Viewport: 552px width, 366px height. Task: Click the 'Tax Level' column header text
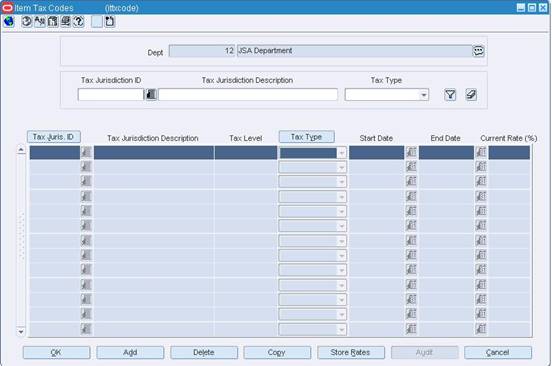tap(246, 138)
